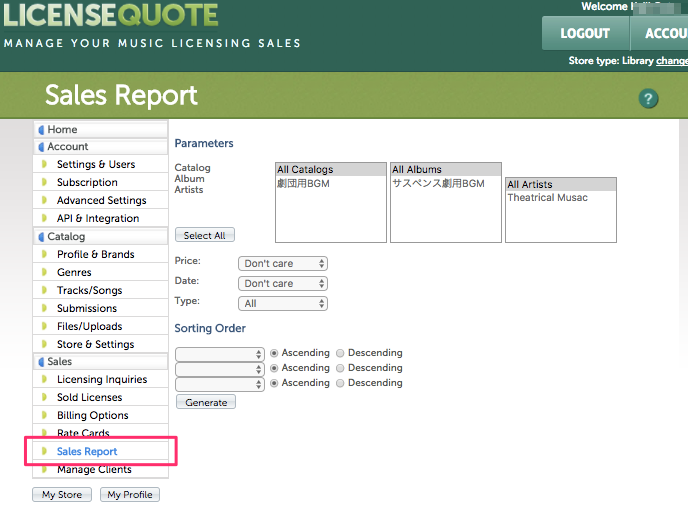Open Tracks/Songs in the sidebar menu

click(89, 291)
